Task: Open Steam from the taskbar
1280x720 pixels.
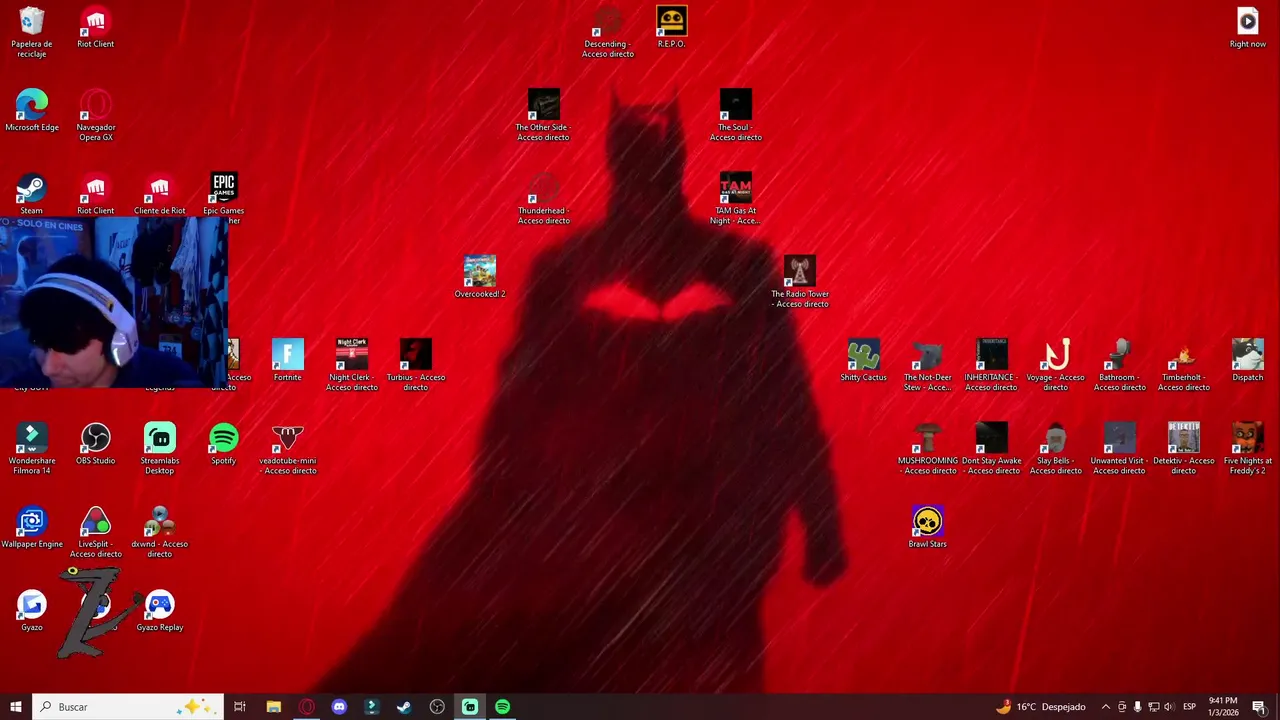Action: click(404, 707)
